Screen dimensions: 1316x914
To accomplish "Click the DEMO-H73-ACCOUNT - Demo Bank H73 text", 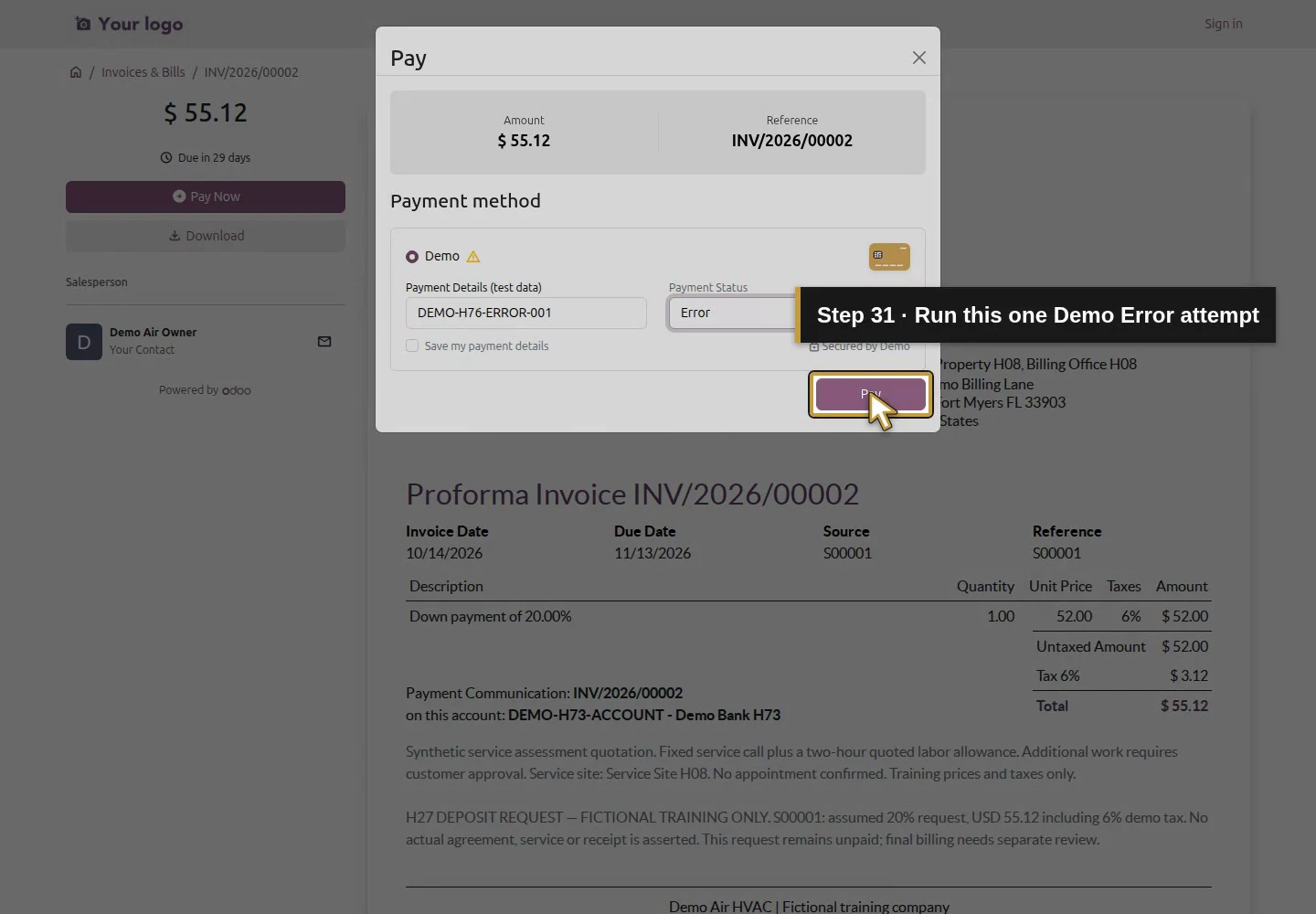I will 644,716.
